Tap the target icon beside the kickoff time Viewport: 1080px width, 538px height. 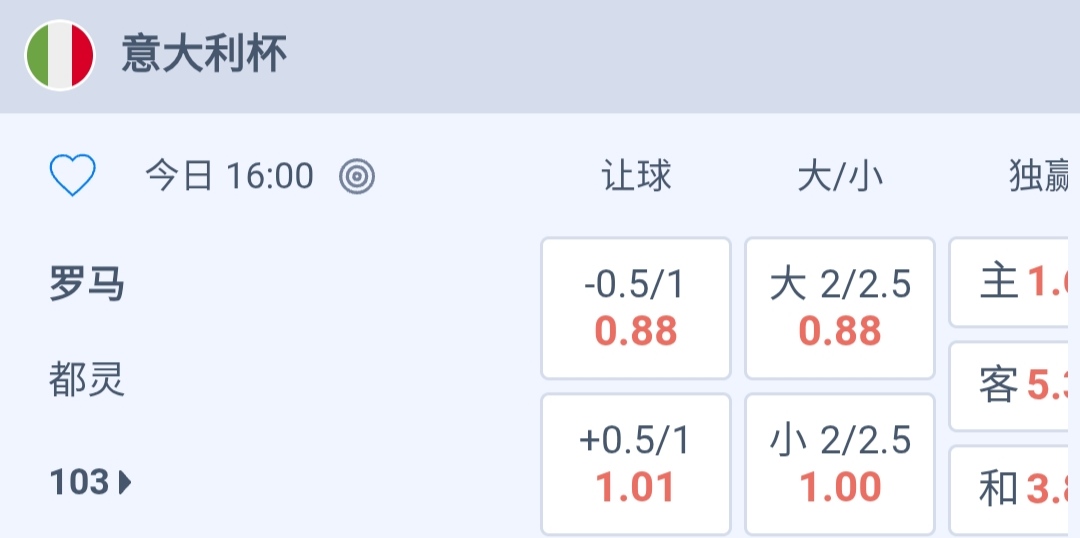[357, 177]
